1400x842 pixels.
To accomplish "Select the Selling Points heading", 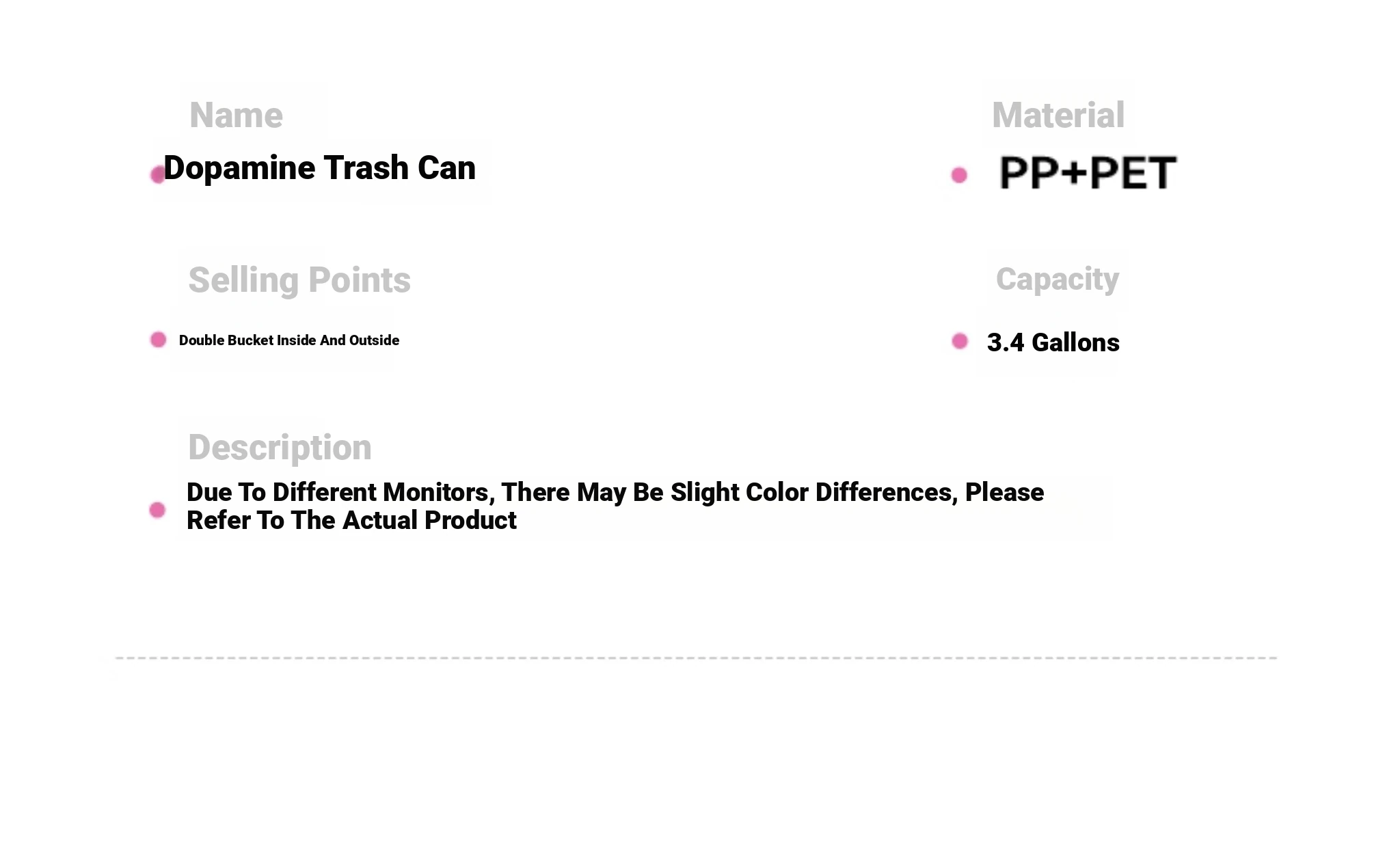I will click(299, 280).
